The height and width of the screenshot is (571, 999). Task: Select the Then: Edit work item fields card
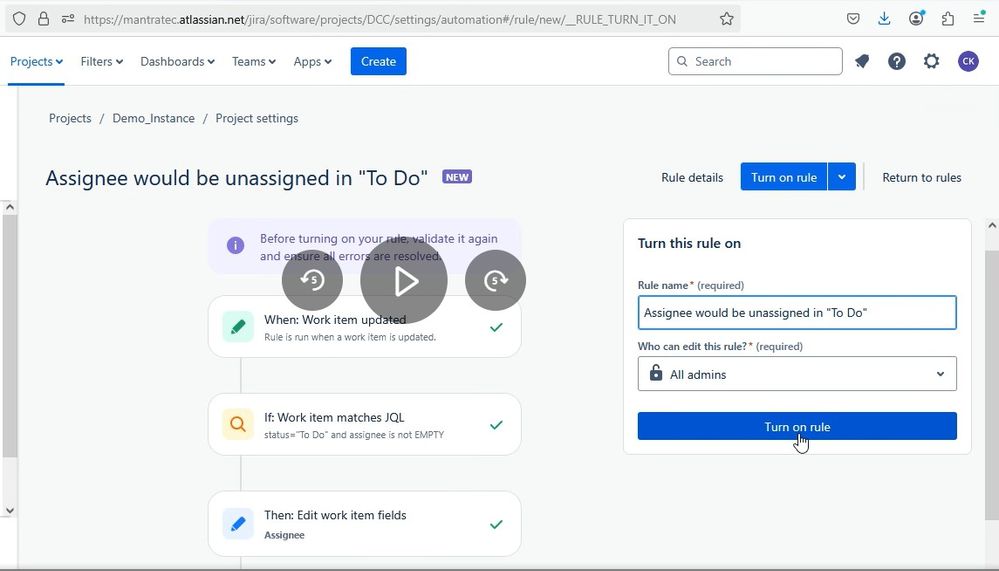(364, 524)
